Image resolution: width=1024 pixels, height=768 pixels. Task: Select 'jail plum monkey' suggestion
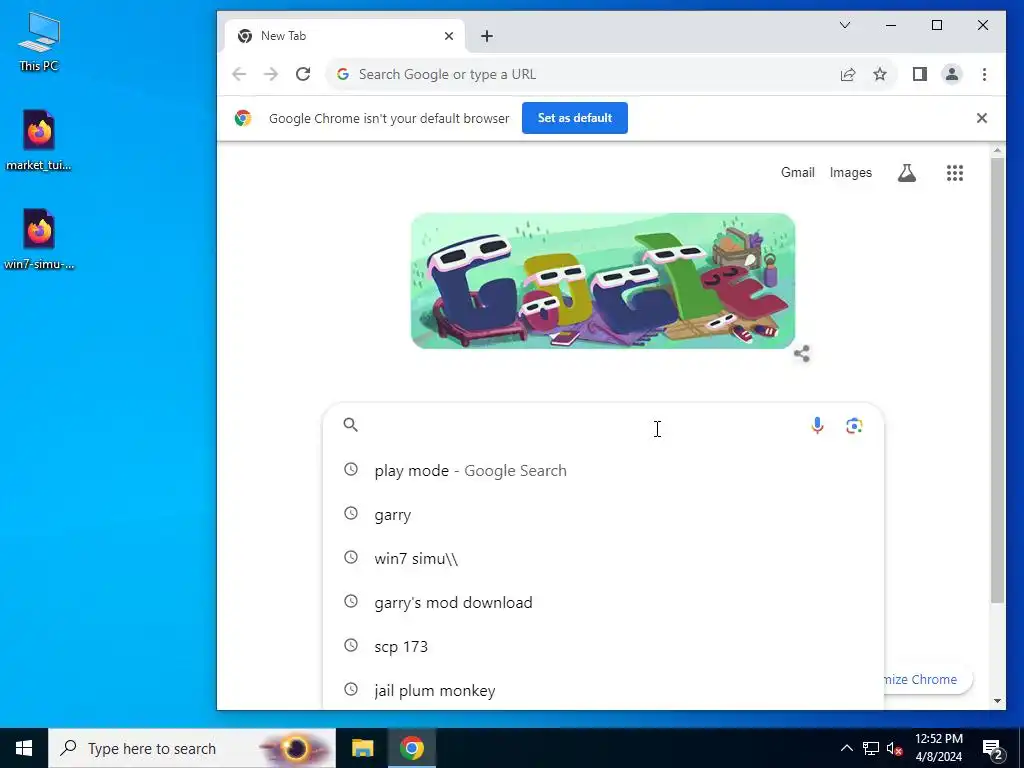(x=603, y=690)
